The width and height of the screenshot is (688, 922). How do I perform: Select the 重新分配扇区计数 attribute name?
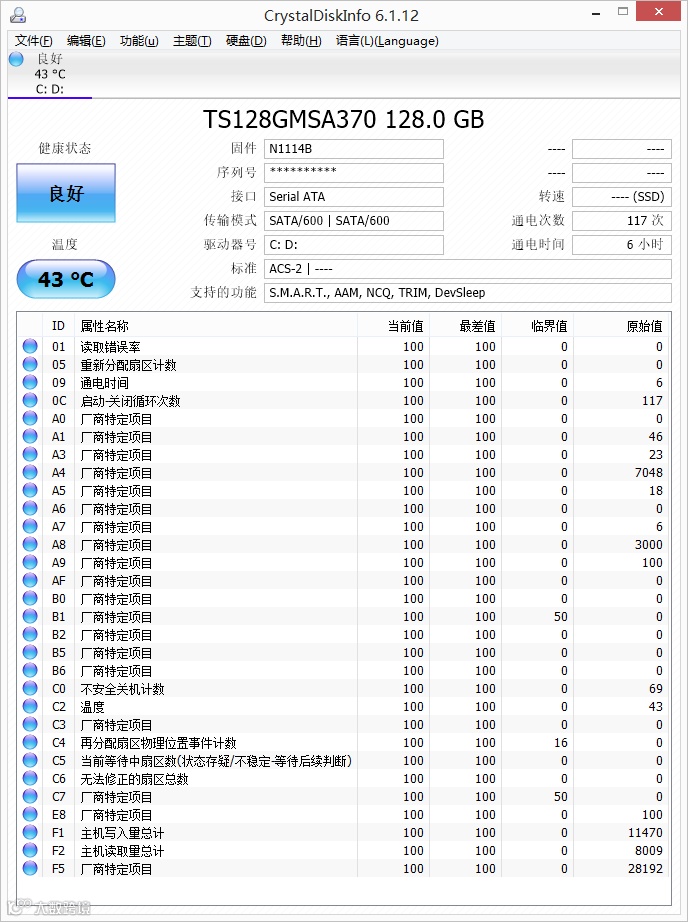[x=128, y=365]
